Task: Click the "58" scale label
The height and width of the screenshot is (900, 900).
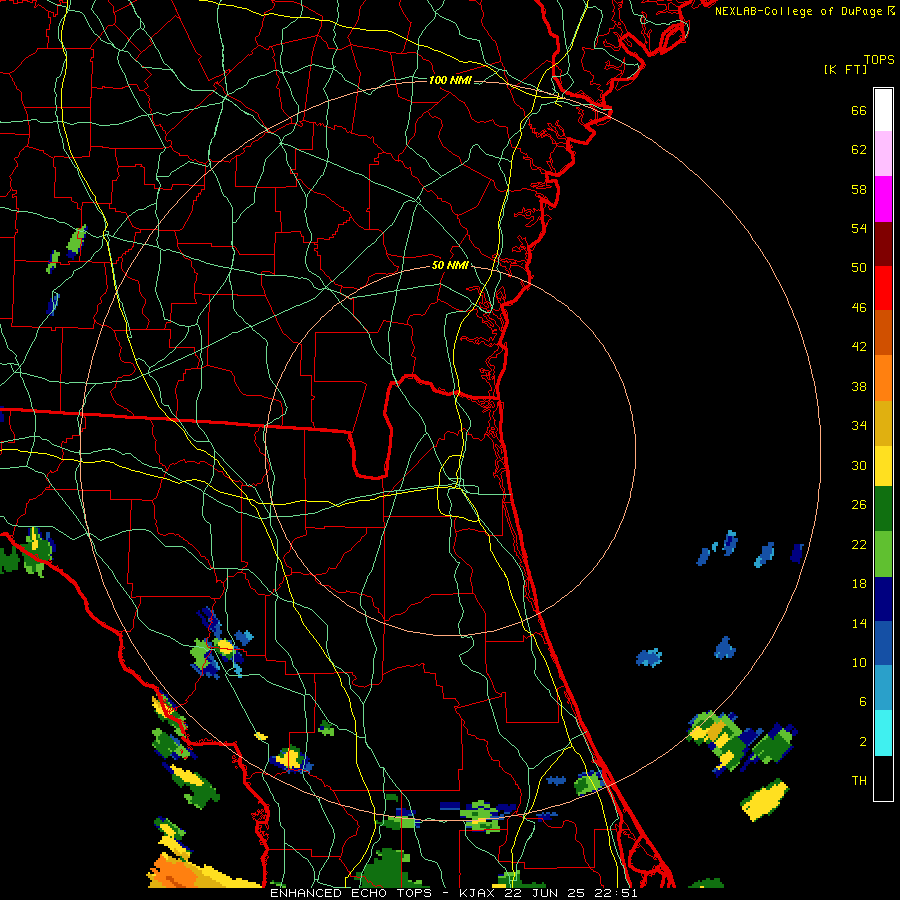Action: pyautogui.click(x=859, y=189)
